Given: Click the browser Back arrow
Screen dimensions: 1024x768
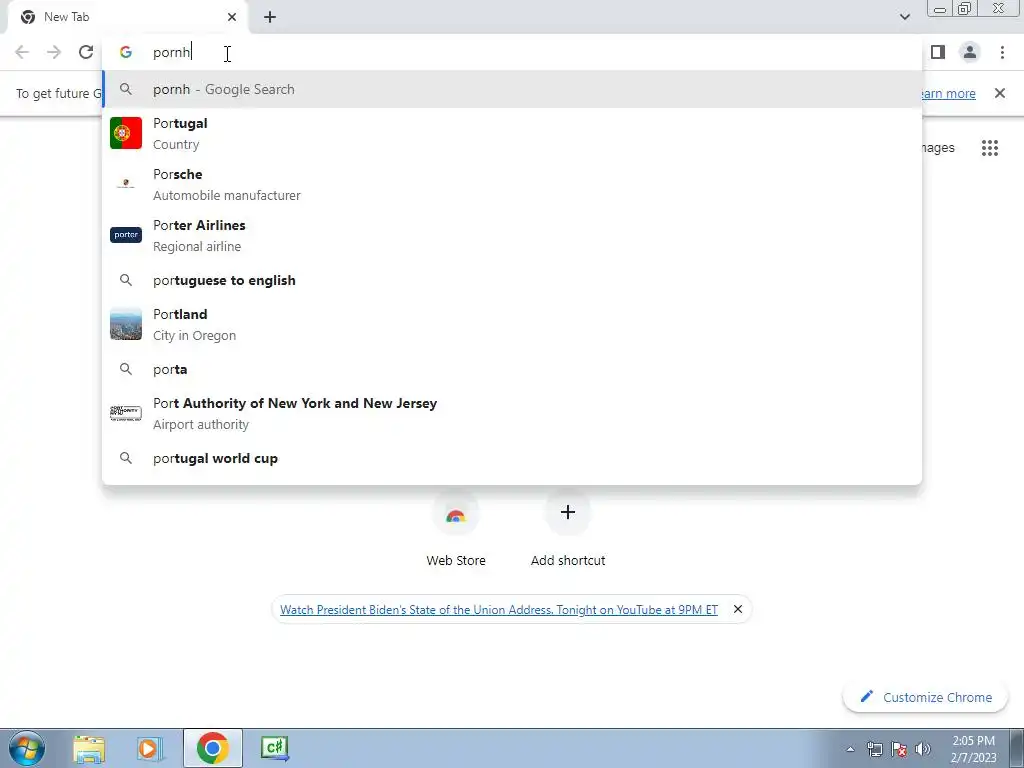Looking at the screenshot, I should tap(22, 52).
